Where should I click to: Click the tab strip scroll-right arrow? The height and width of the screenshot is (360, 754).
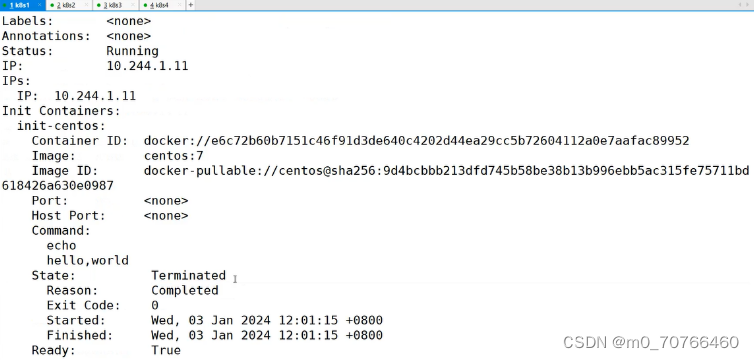click(748, 5)
